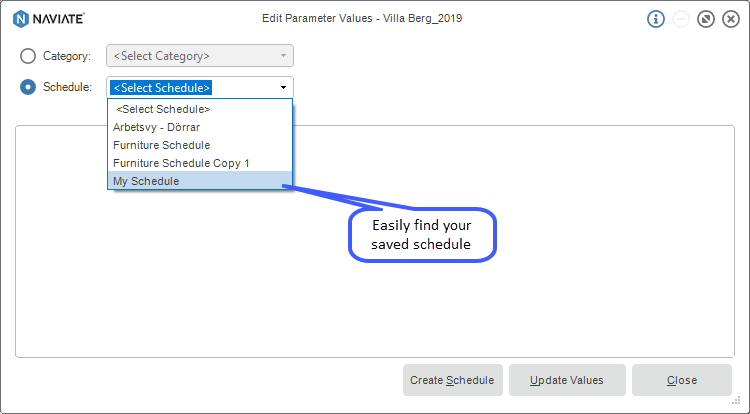Select the Category radio button
Image resolution: width=750 pixels, height=414 pixels.
[28, 56]
